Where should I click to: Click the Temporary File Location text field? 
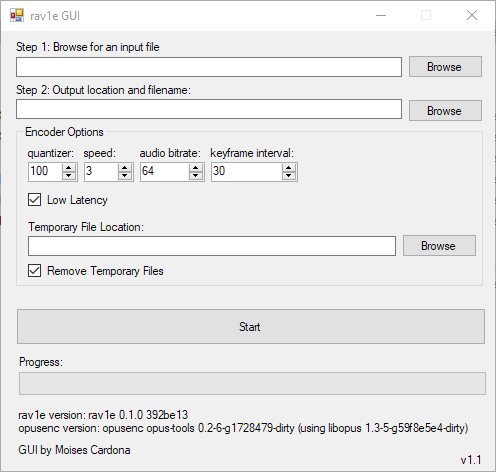(212, 246)
